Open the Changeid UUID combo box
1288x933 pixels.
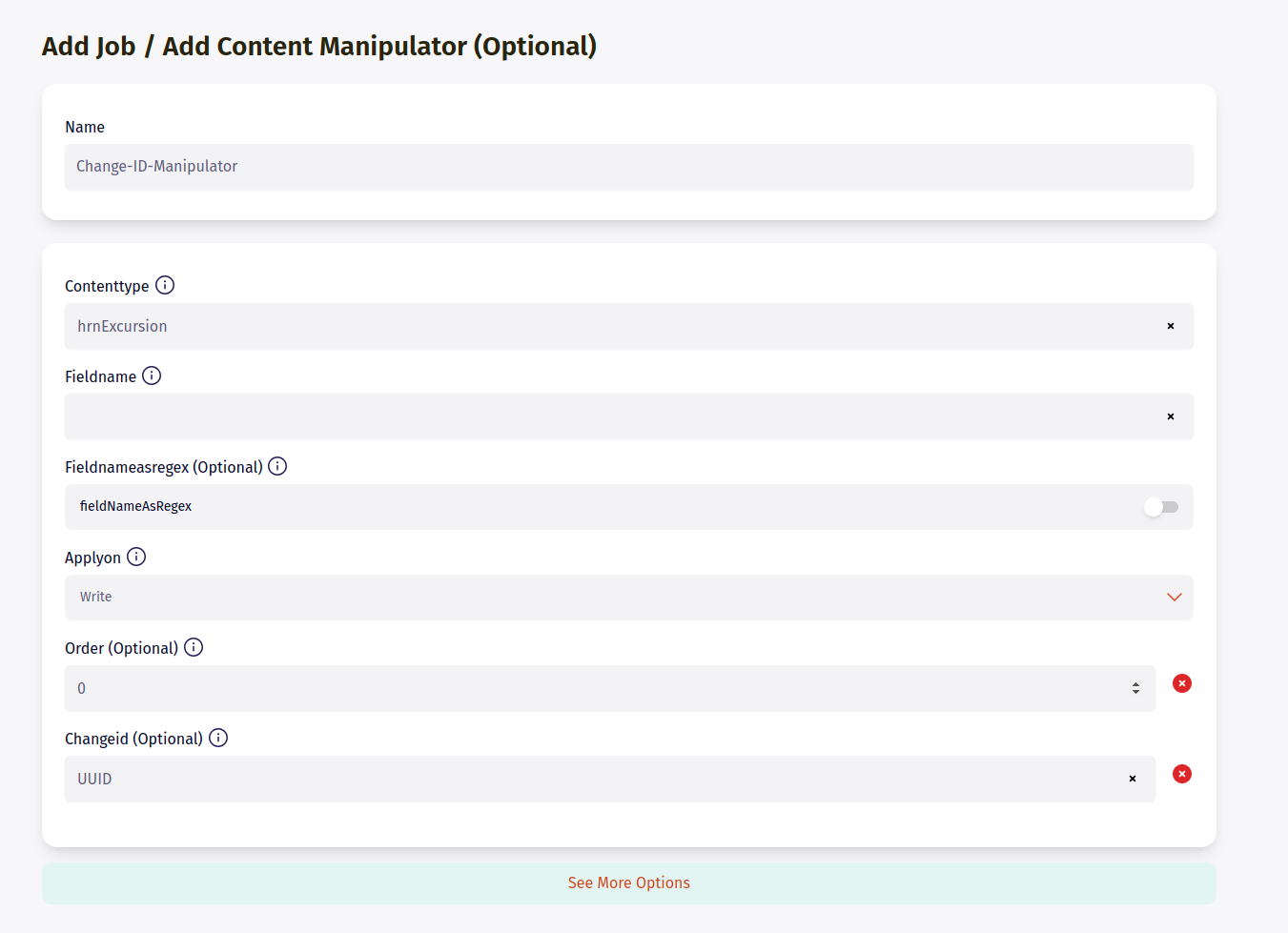click(591, 779)
